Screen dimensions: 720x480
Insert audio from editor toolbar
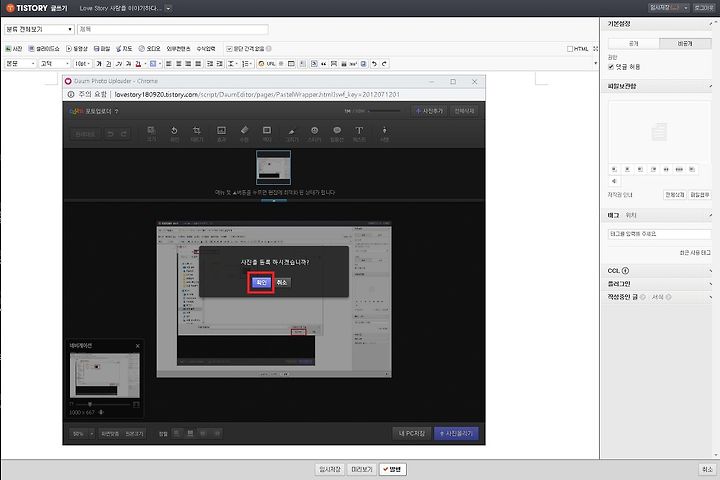(x=149, y=49)
